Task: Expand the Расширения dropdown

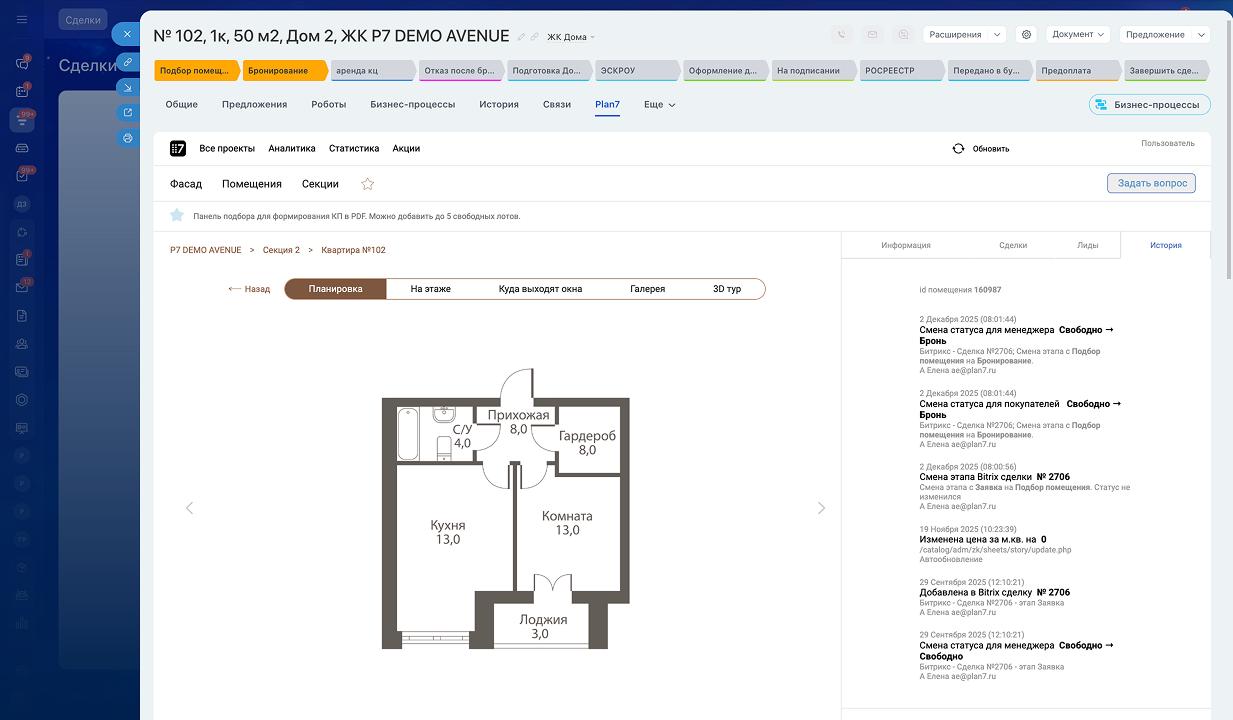Action: click(964, 34)
